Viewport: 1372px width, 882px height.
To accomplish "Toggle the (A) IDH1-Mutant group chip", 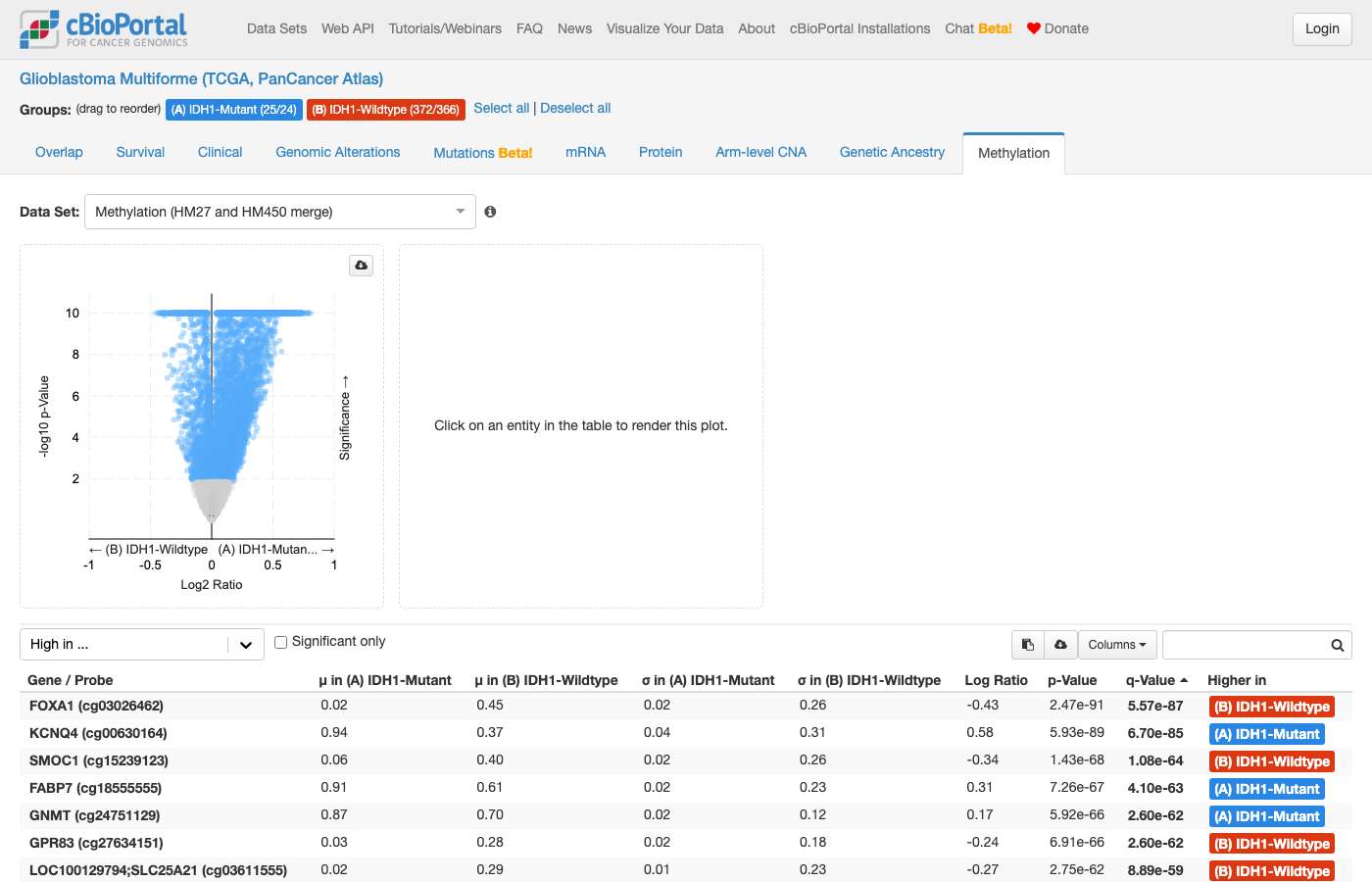I will click(x=233, y=110).
